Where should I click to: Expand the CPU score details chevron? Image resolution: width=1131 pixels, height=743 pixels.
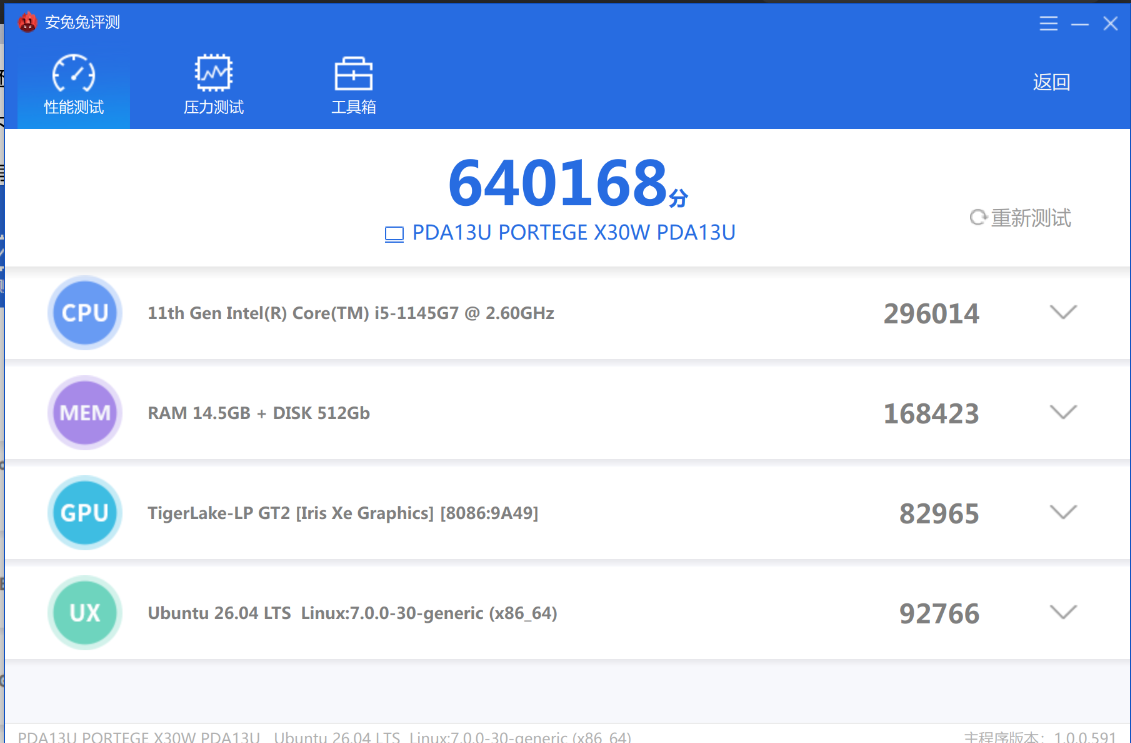coord(1063,312)
